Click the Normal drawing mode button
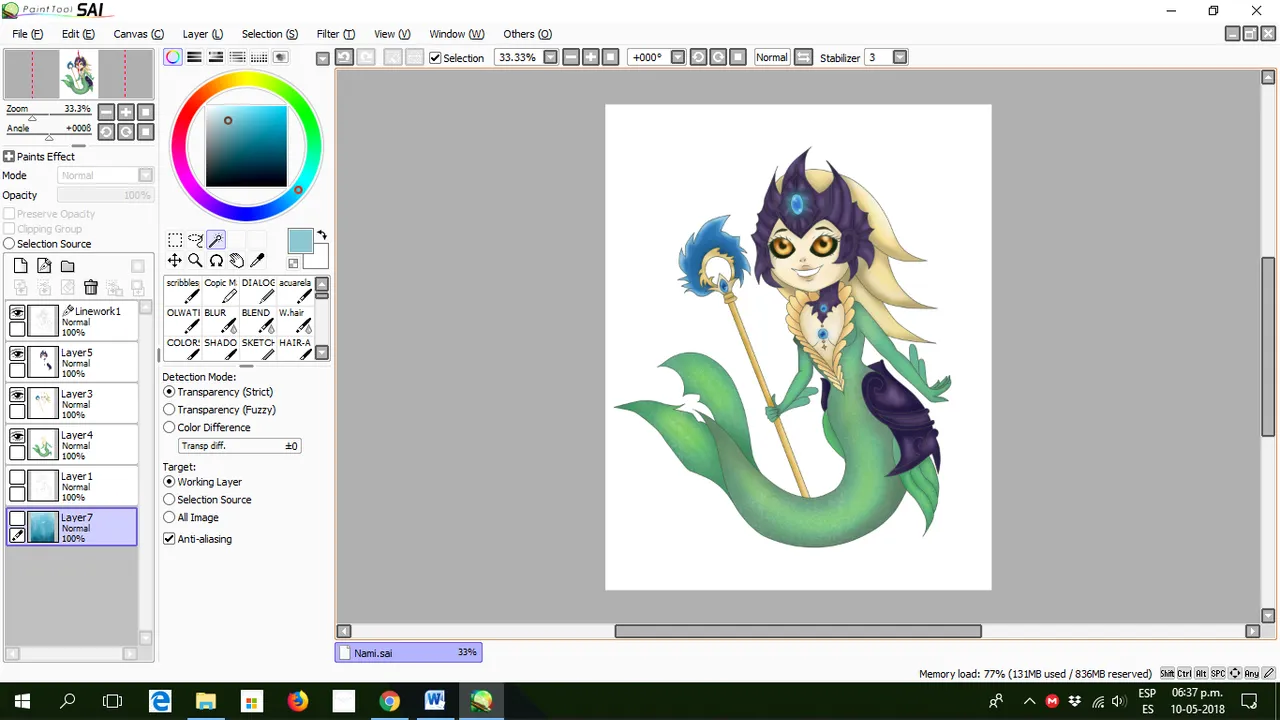Screen dimensions: 1280x720 (x=771, y=57)
